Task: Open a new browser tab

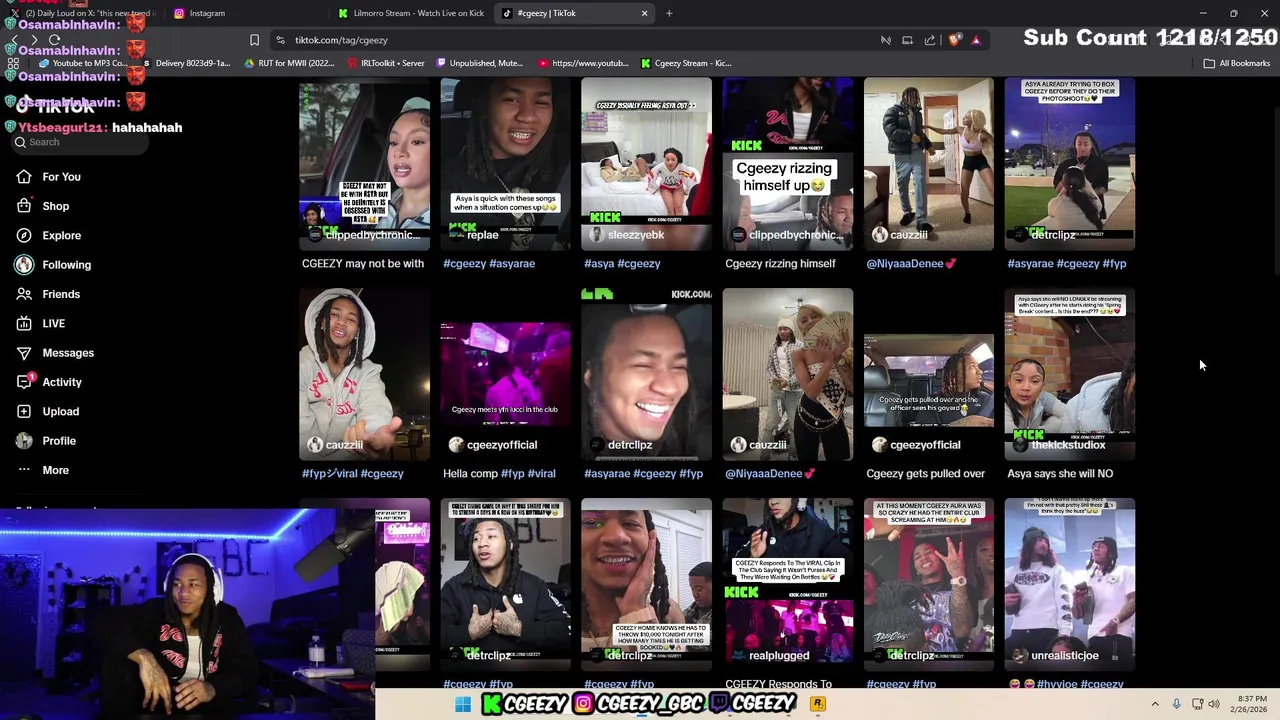Action: click(669, 13)
